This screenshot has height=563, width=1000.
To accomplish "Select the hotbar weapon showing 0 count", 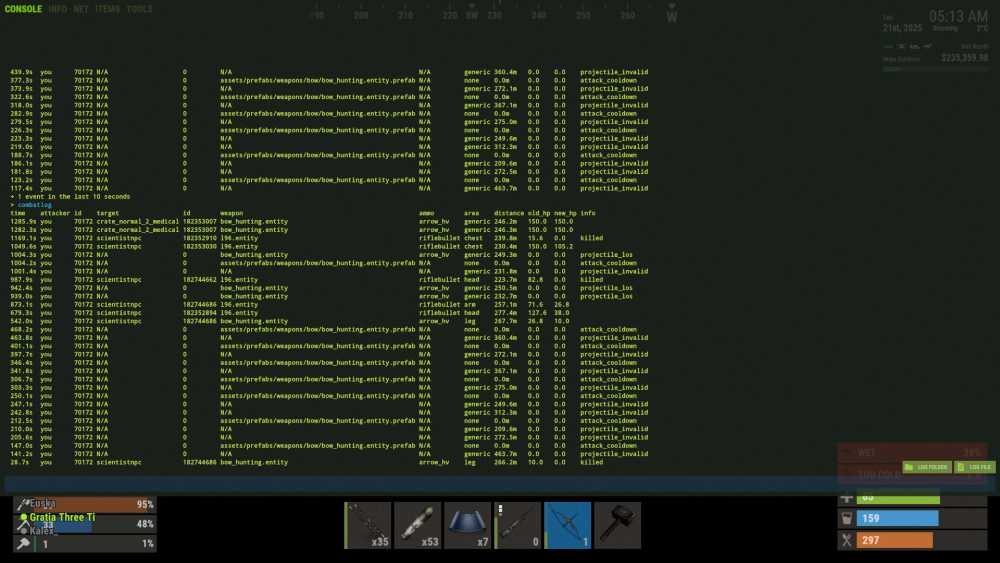I will pos(518,526).
